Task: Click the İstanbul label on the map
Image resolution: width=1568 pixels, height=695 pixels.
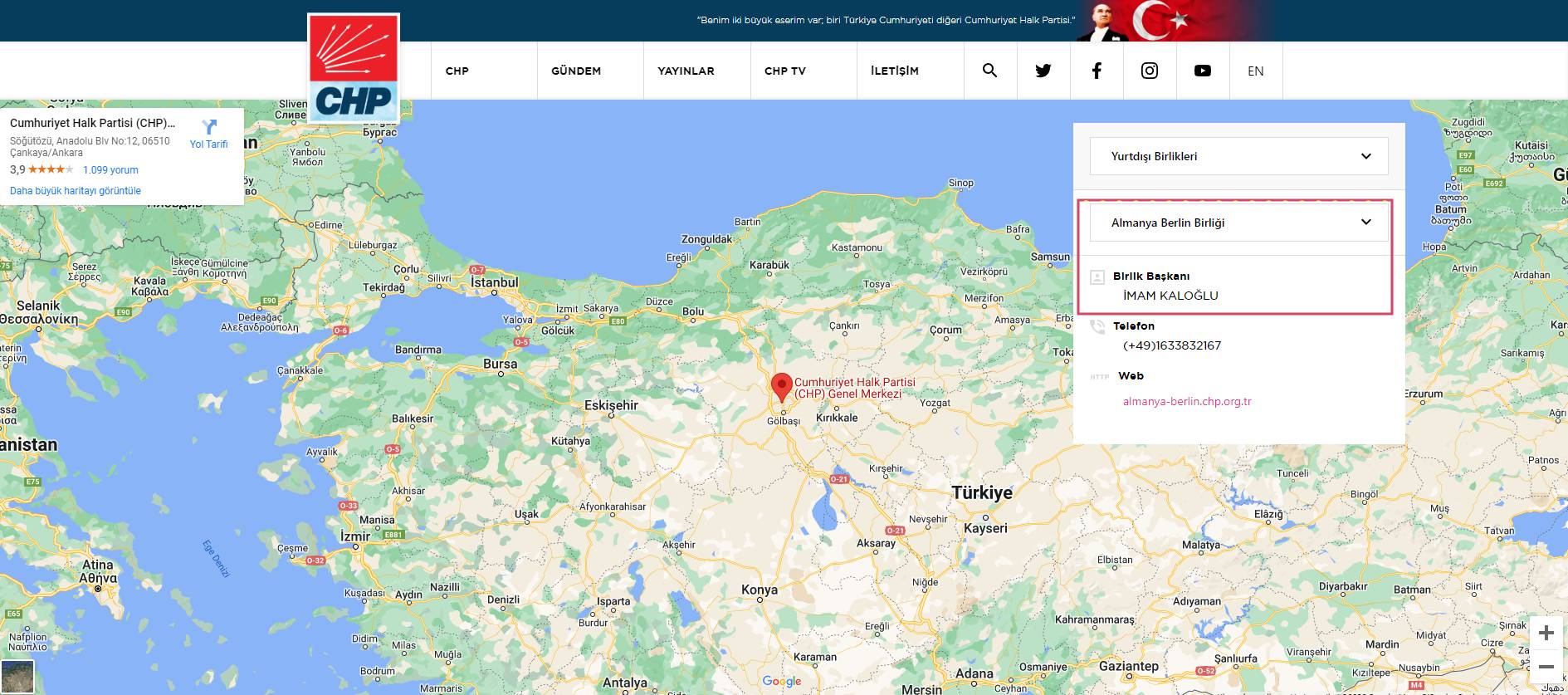Action: click(x=495, y=282)
